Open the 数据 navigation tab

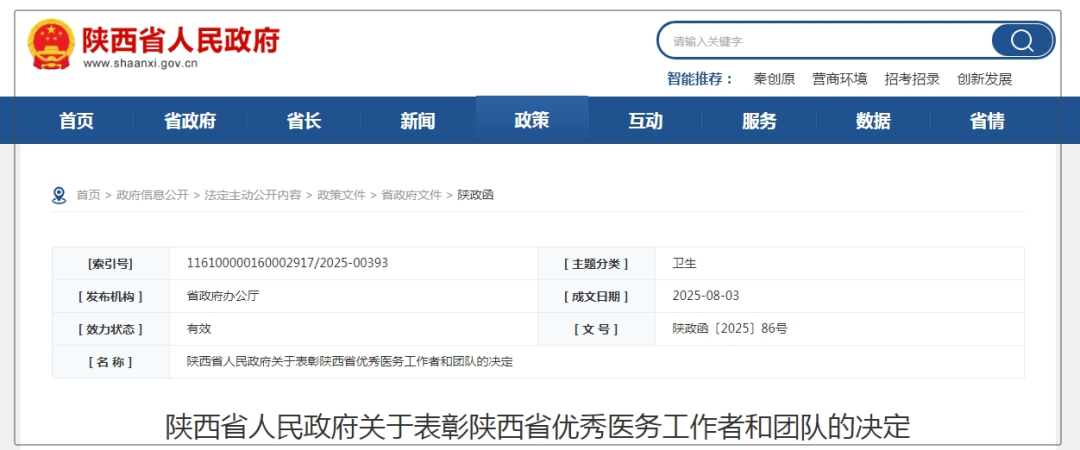(873, 121)
